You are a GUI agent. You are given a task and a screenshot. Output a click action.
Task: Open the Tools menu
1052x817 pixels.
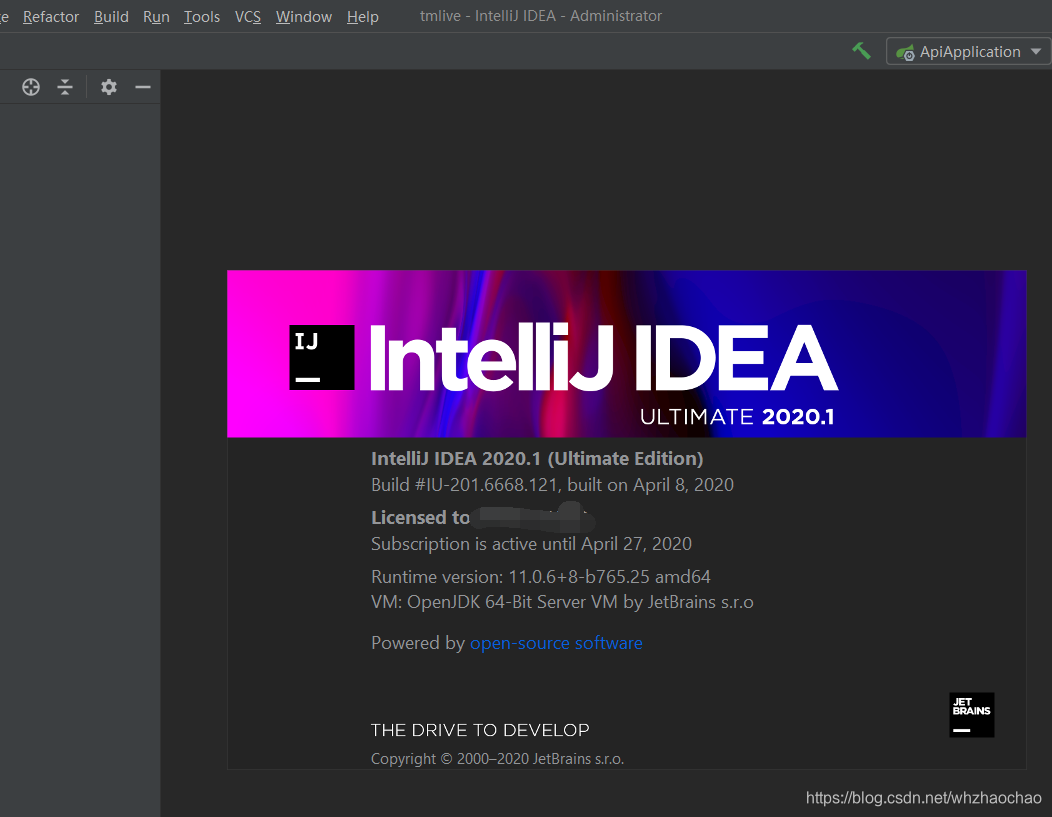pyautogui.click(x=201, y=16)
